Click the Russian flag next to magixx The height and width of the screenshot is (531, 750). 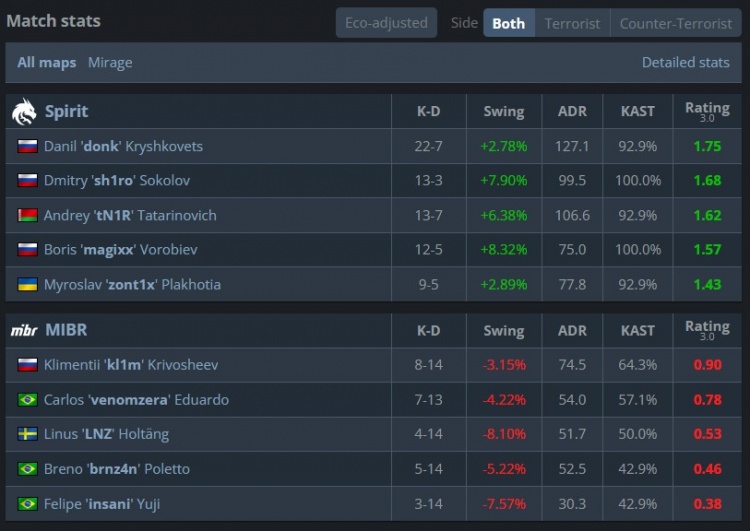click(x=27, y=249)
